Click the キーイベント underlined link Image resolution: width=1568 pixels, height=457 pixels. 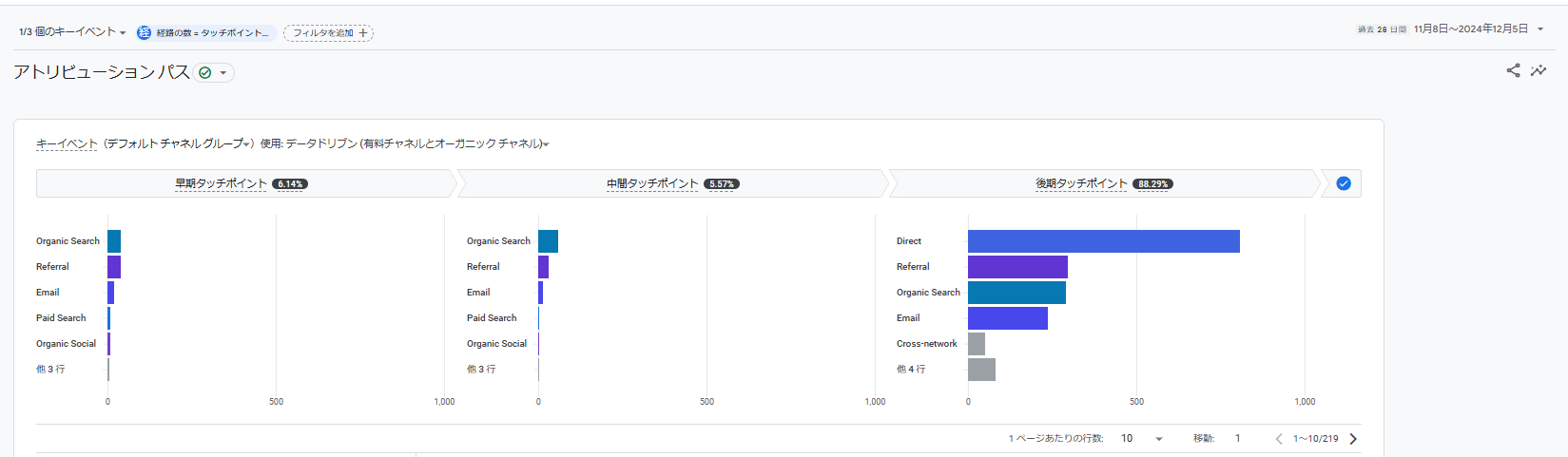coord(67,143)
